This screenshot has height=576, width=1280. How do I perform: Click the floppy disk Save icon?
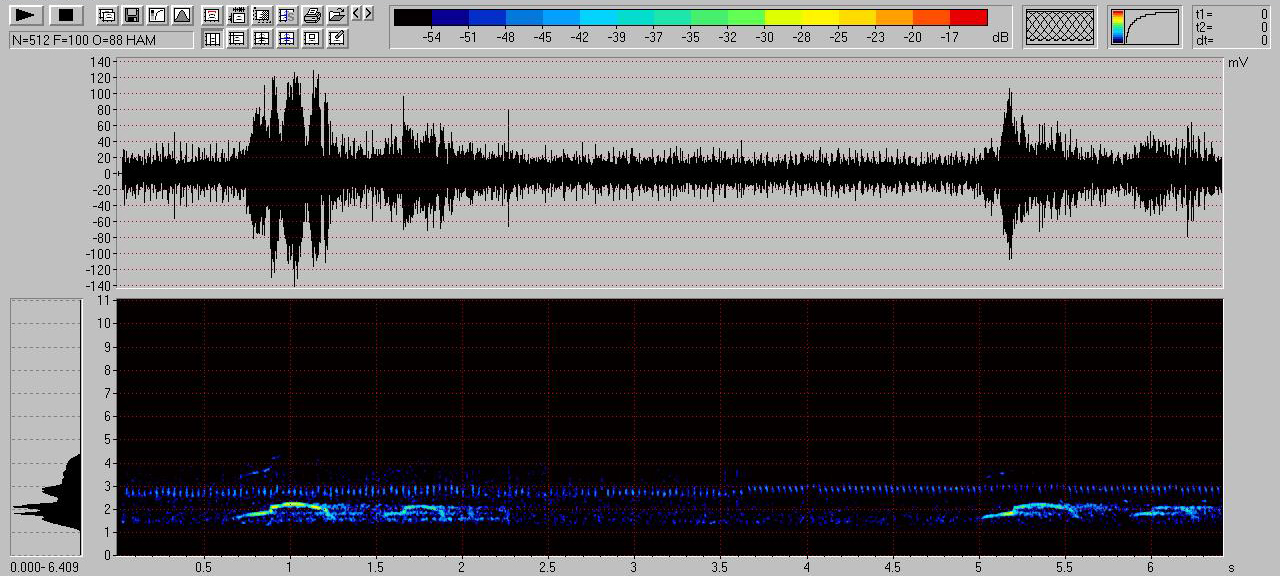point(132,15)
